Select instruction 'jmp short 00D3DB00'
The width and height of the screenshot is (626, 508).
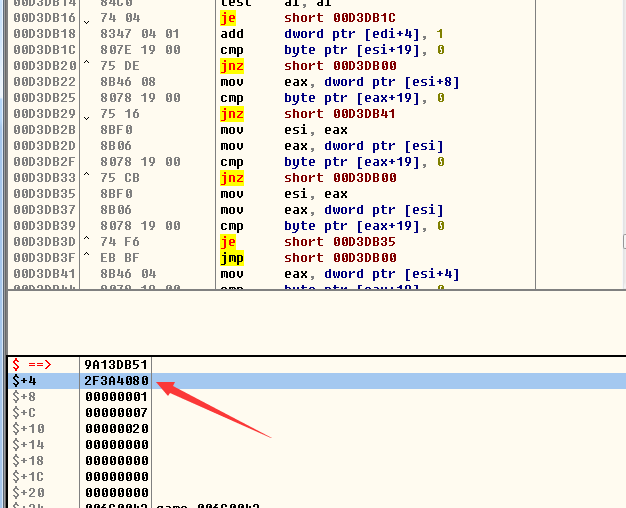(308, 258)
